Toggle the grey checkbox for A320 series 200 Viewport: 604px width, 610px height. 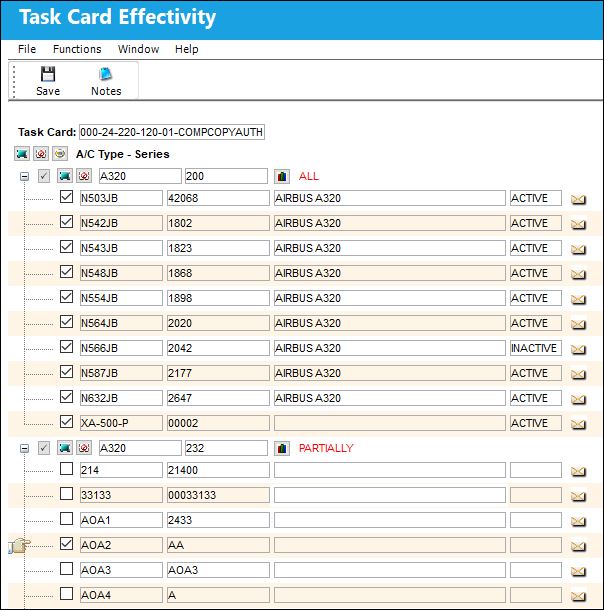(44, 176)
